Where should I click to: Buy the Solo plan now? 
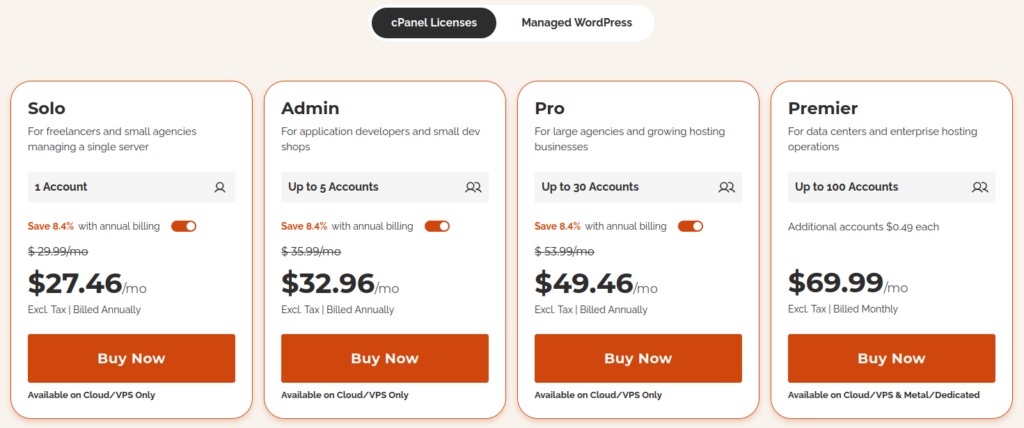131,358
